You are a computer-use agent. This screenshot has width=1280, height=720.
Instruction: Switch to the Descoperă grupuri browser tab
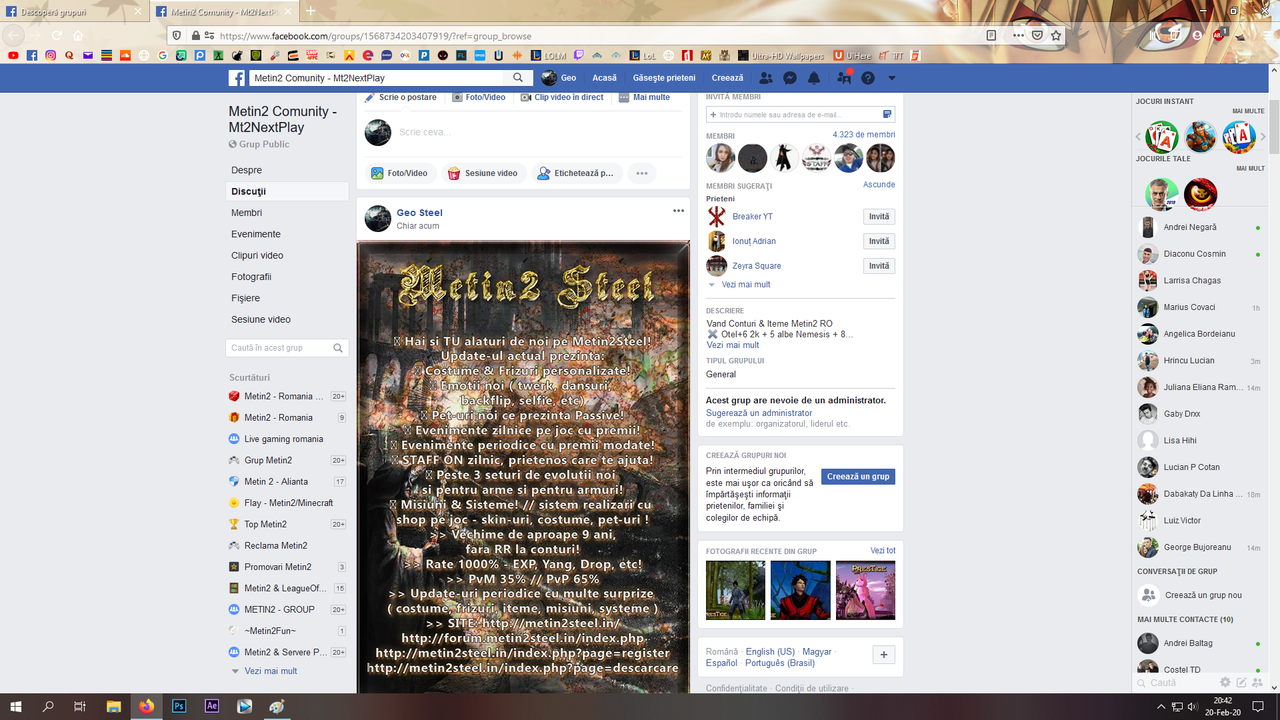(75, 11)
